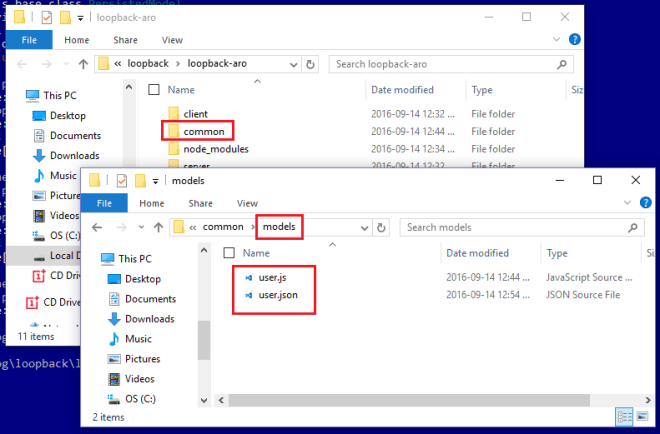Viewport: 660px width, 434px height.
Task: Click horizontal scroll right arrow in models window
Action: pos(648,400)
